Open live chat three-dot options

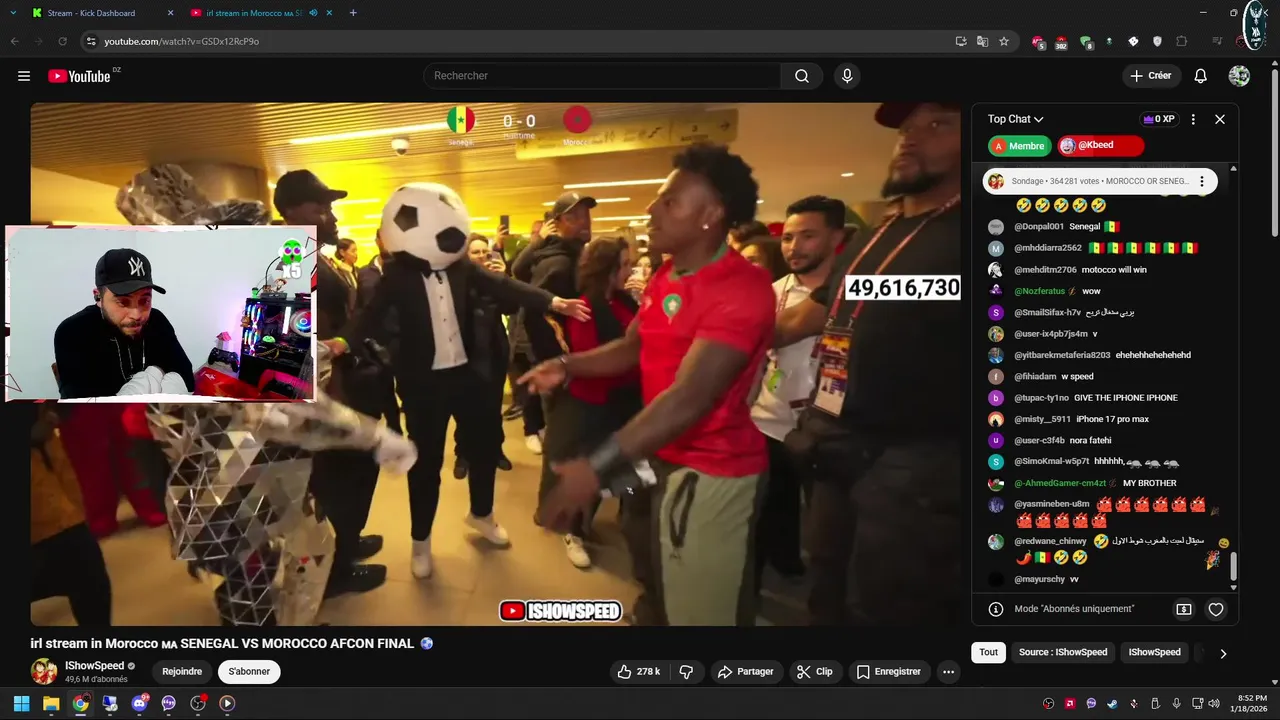(x=1193, y=119)
